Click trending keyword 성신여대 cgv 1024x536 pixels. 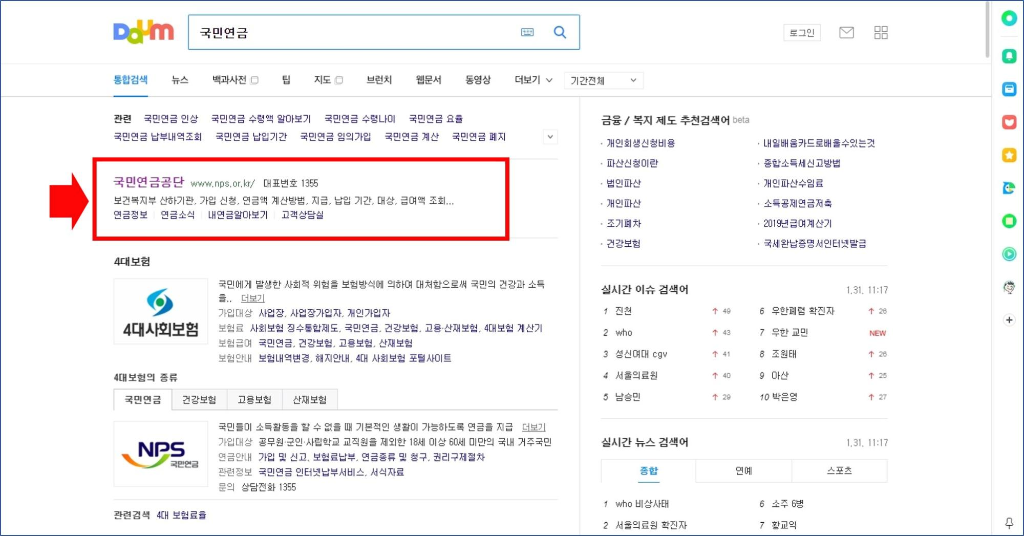tap(641, 354)
